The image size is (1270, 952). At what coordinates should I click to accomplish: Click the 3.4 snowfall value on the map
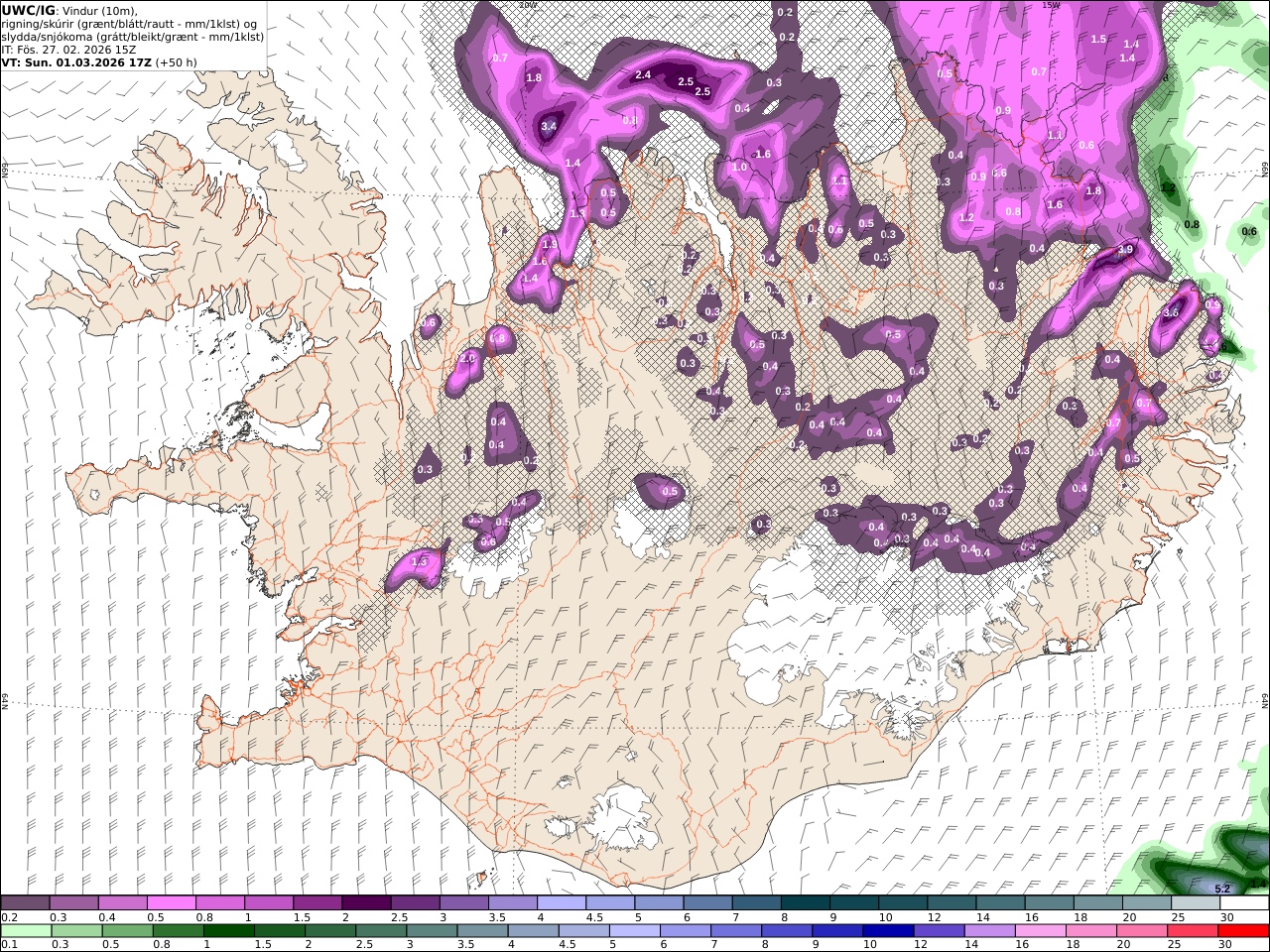point(550,127)
